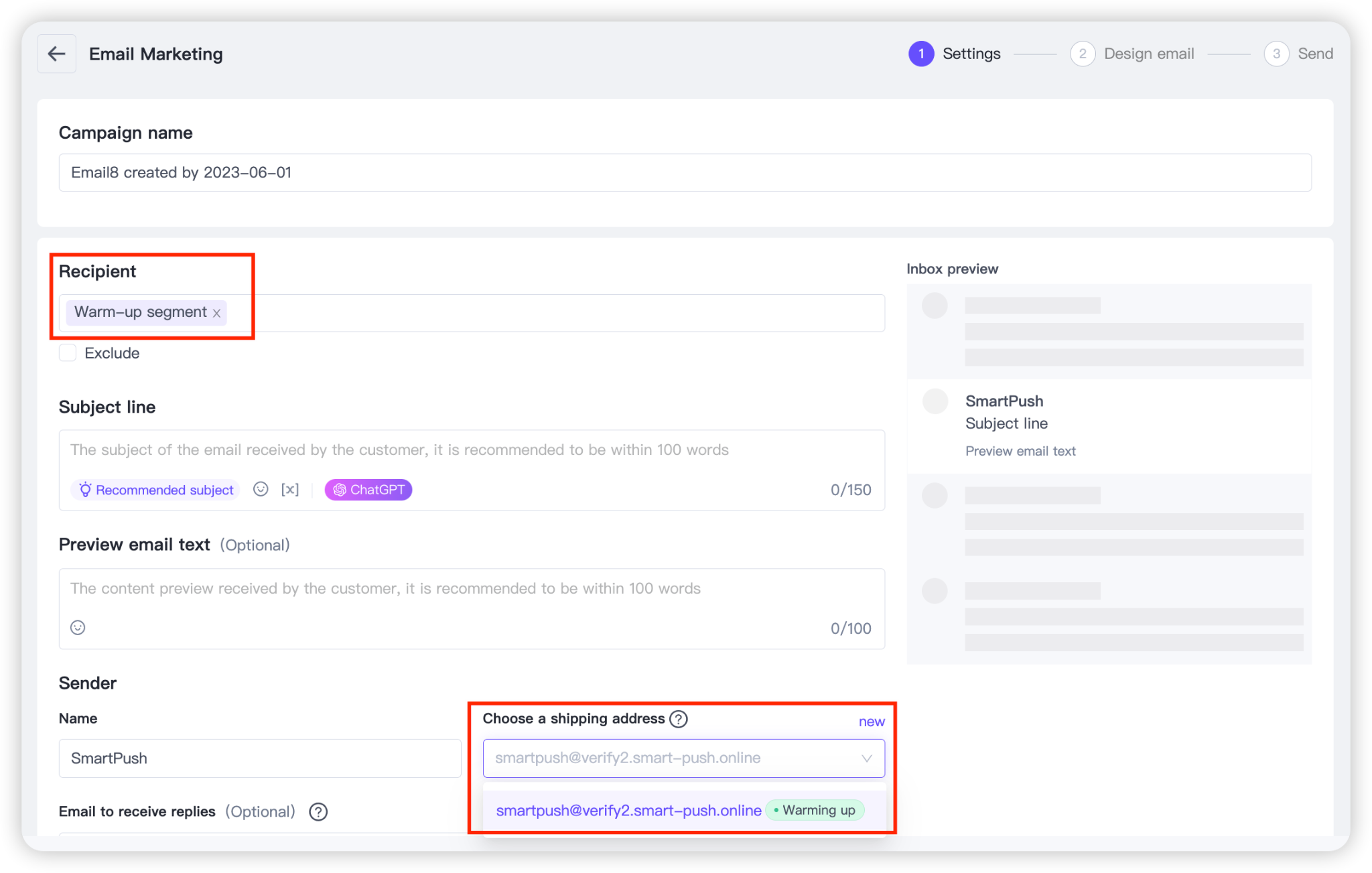Open shipping address help tooltip

(x=679, y=719)
